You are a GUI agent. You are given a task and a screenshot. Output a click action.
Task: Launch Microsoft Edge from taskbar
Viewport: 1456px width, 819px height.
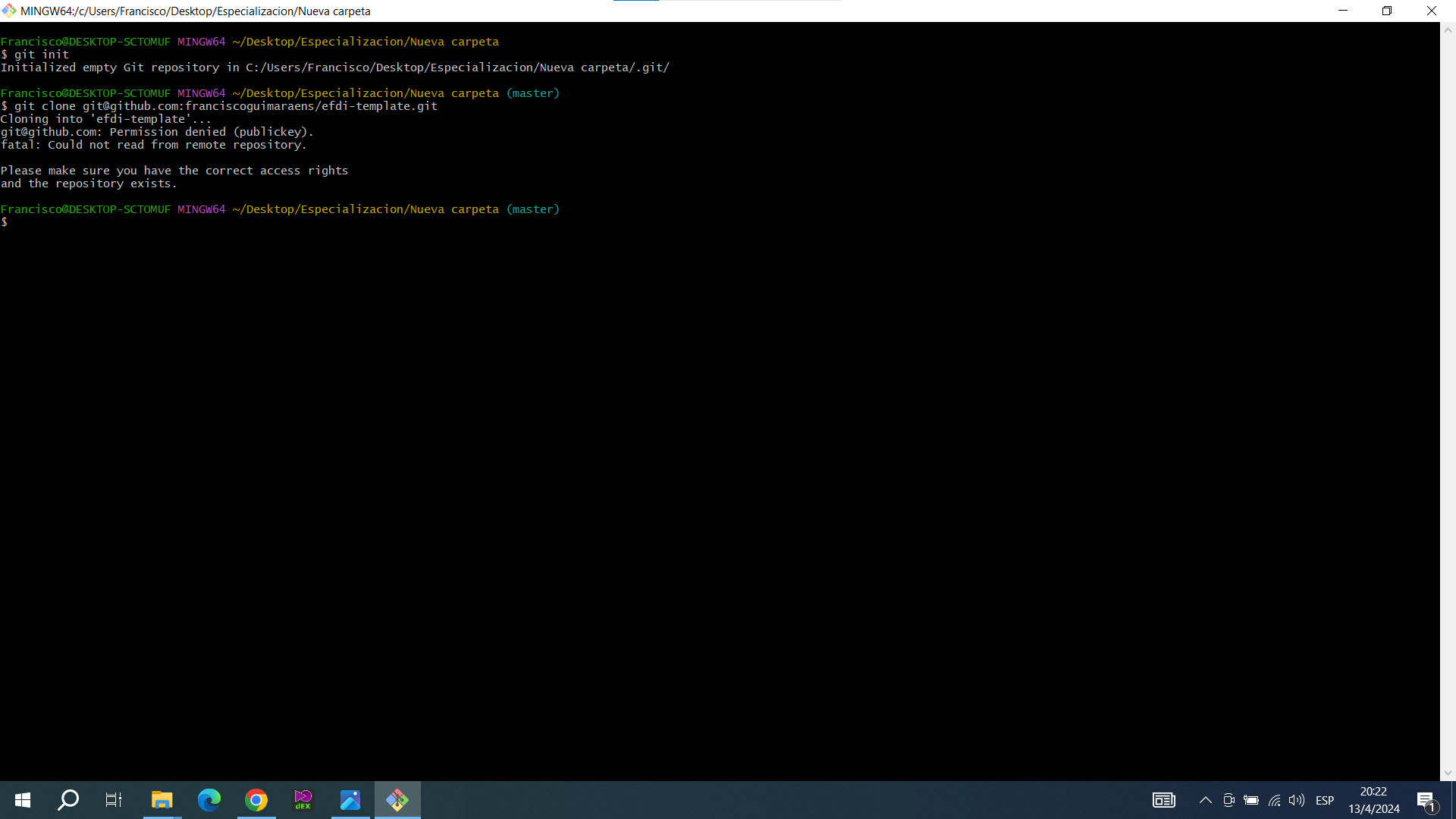pos(209,800)
